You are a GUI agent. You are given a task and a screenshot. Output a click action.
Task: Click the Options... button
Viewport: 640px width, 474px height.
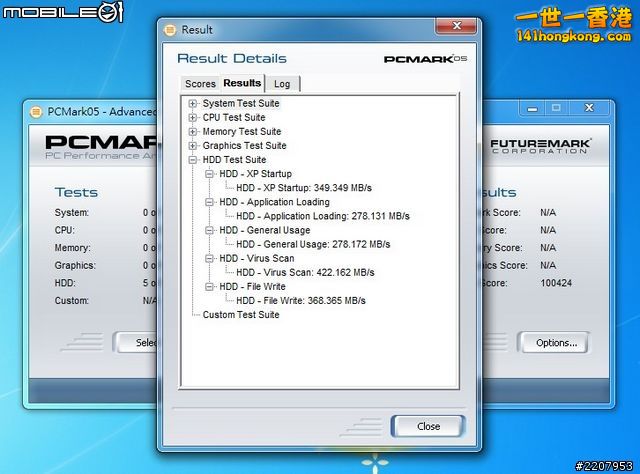click(556, 342)
